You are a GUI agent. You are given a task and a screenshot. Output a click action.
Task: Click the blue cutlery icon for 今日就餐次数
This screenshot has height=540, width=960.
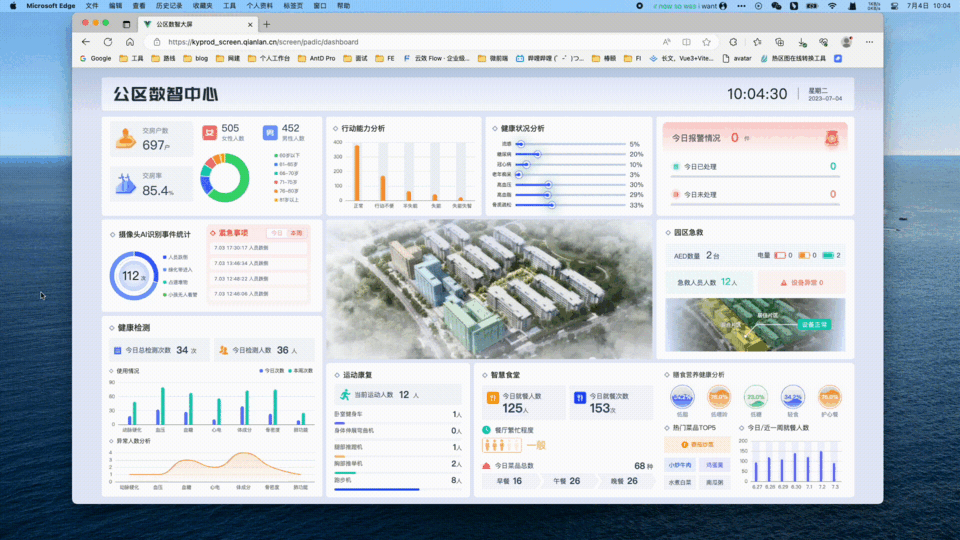(580, 398)
